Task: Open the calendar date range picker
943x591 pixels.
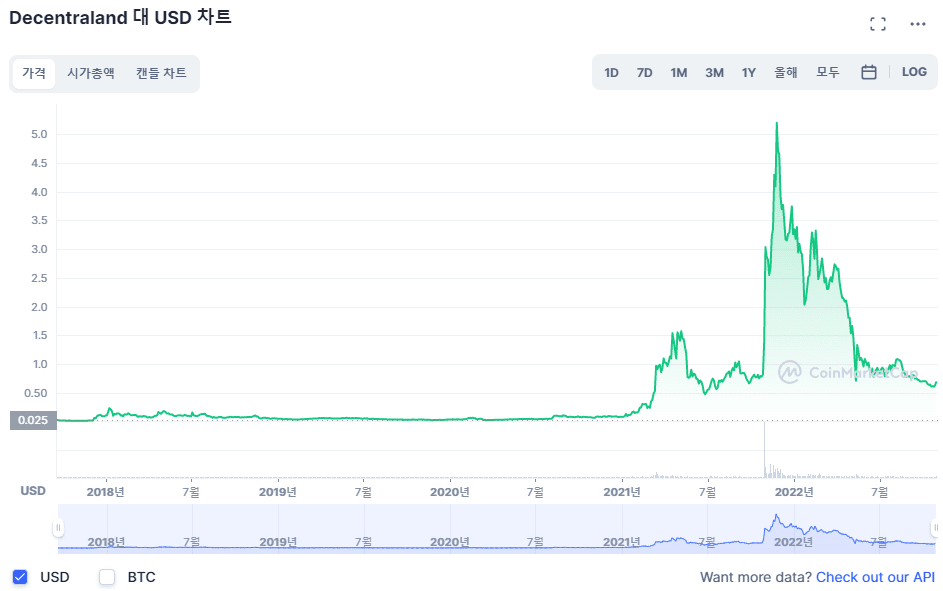Action: 868,72
